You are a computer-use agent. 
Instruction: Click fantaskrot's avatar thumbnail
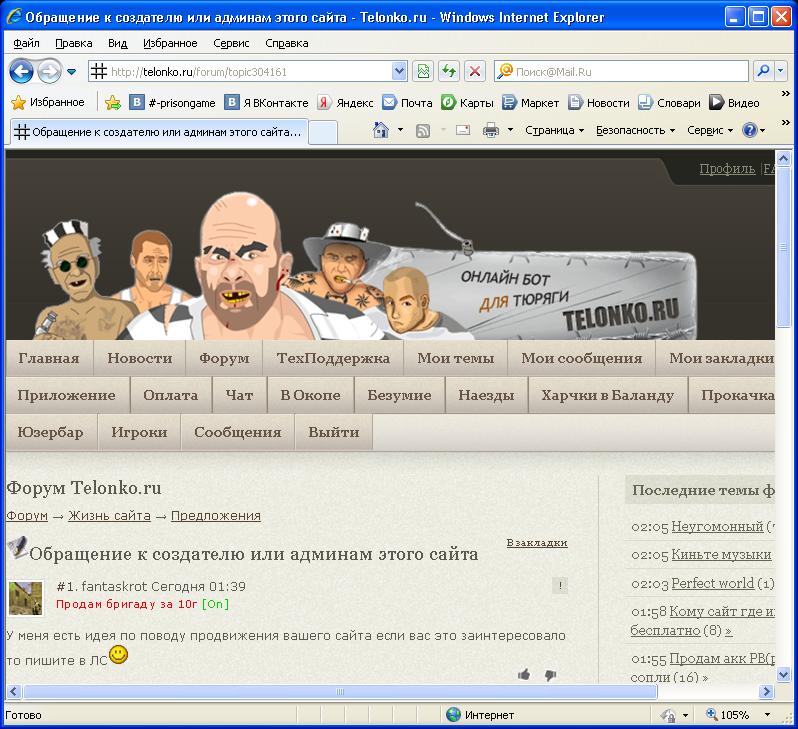25,598
